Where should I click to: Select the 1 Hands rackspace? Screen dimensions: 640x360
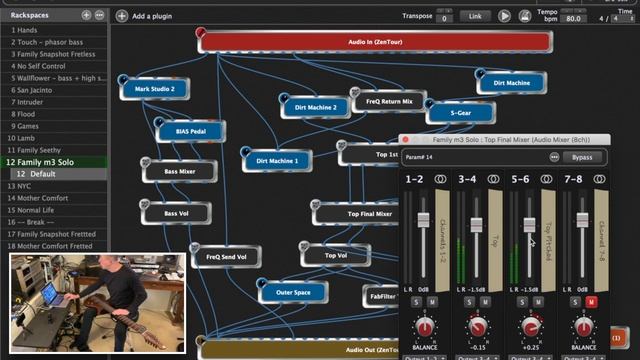(54, 30)
